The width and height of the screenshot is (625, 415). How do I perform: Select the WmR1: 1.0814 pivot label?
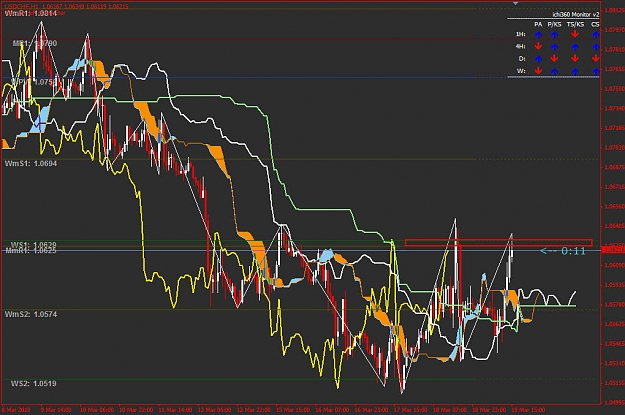tap(31, 13)
